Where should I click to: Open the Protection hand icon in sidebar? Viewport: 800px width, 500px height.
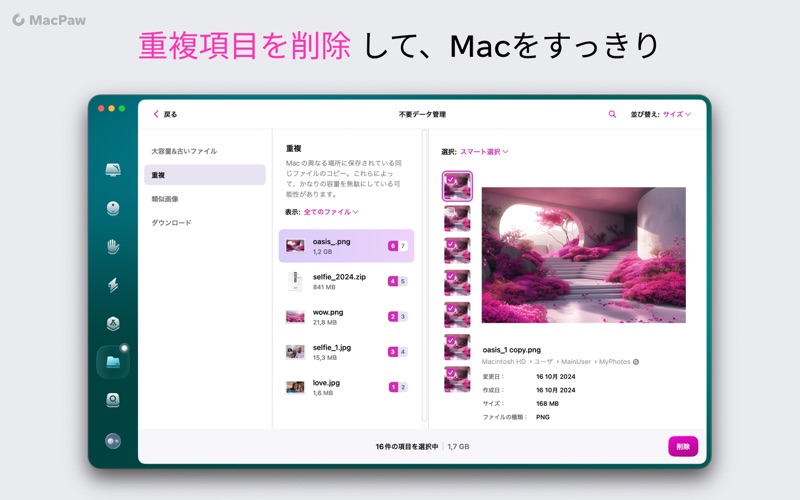coord(113,246)
